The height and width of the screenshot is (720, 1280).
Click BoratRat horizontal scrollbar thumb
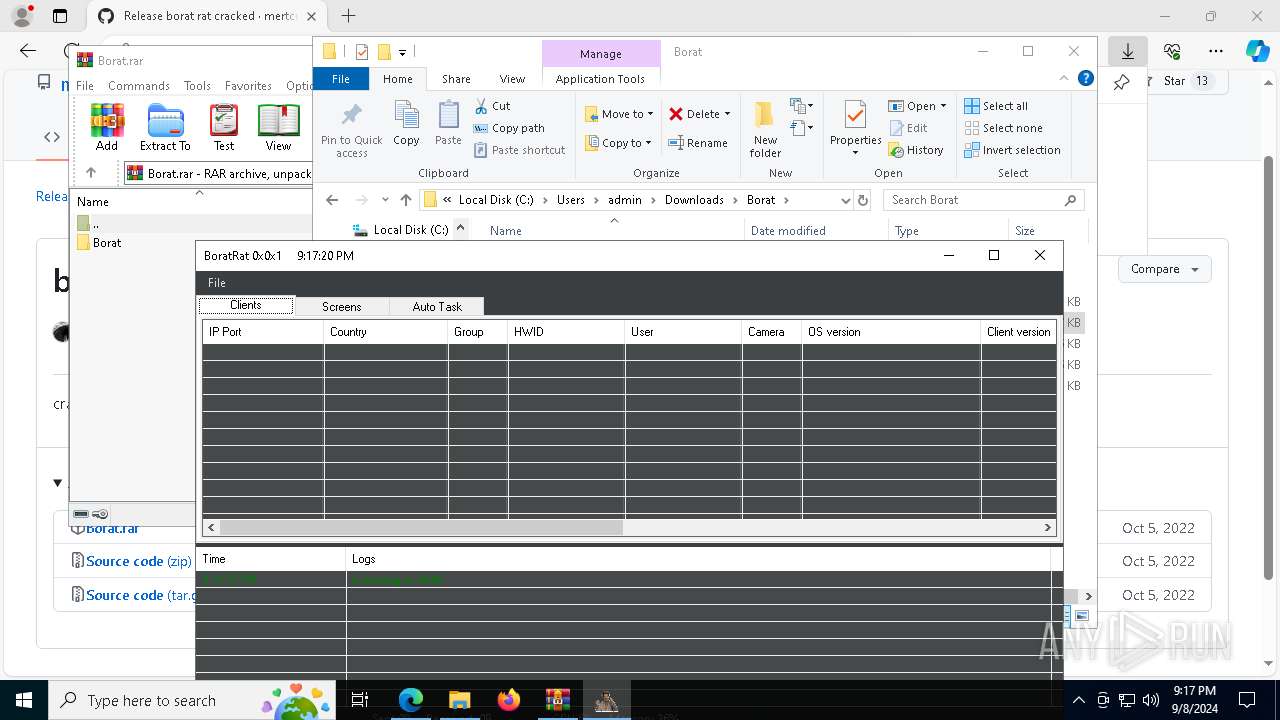[421, 527]
